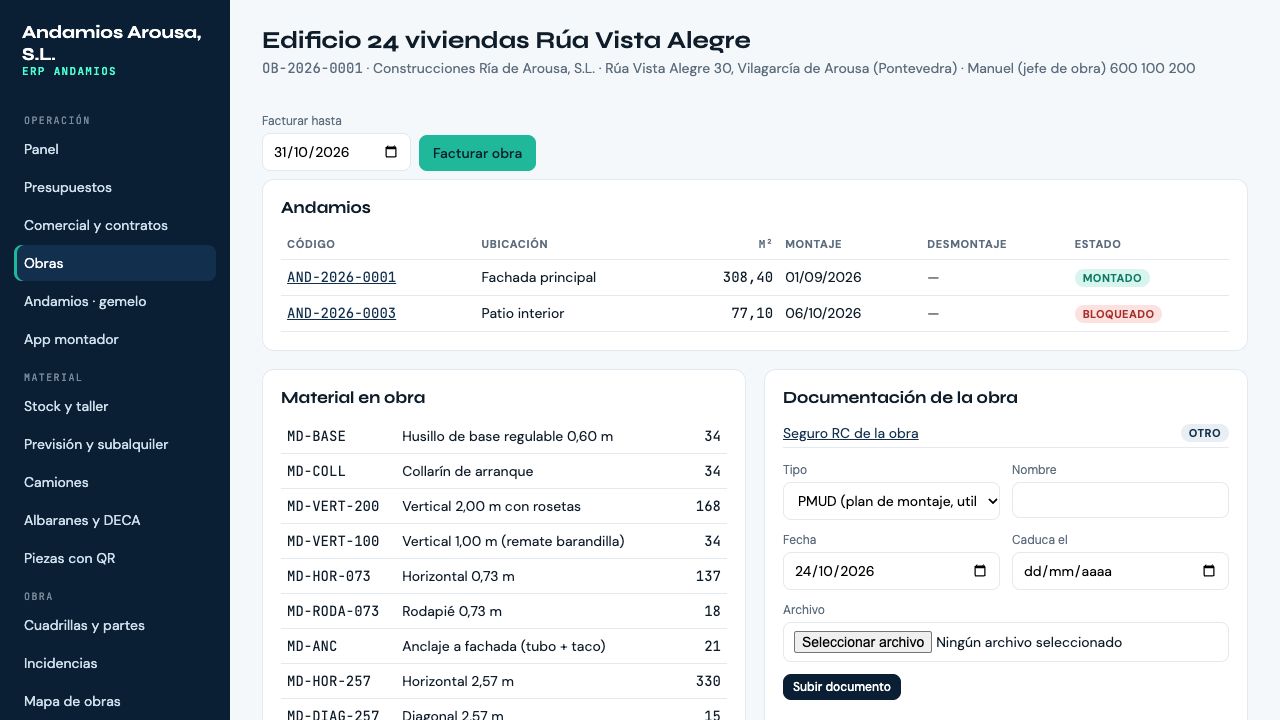Open Albaranes y DECA
This screenshot has height=720, width=1280.
pyautogui.click(x=115, y=520)
